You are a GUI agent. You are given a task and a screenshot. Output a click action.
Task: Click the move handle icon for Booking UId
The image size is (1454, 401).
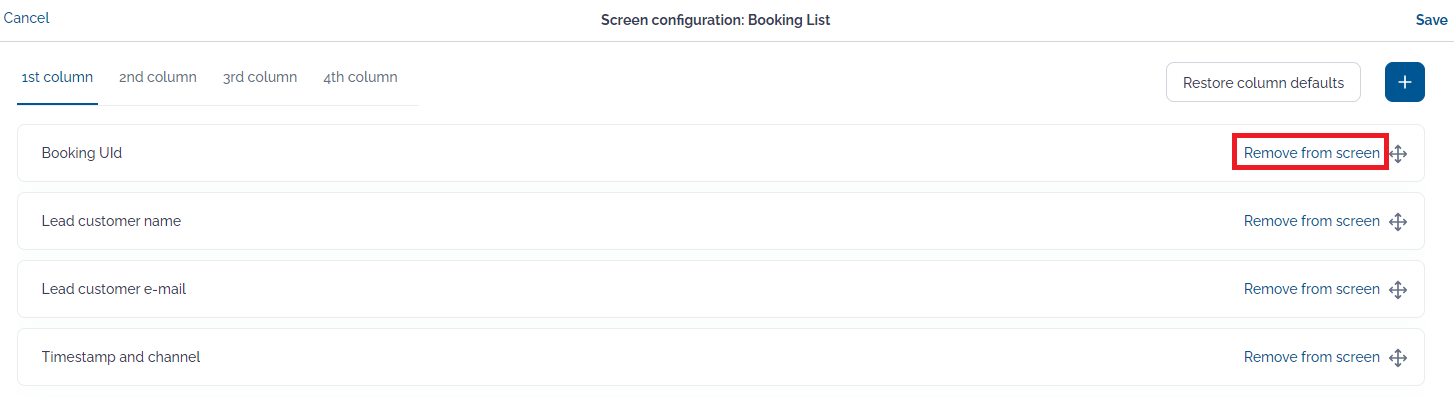pyautogui.click(x=1398, y=154)
